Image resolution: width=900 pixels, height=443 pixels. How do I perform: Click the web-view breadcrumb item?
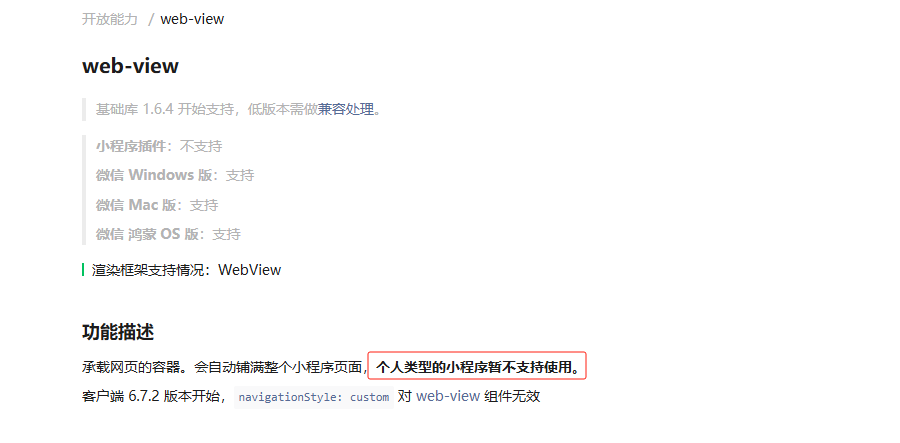192,20
